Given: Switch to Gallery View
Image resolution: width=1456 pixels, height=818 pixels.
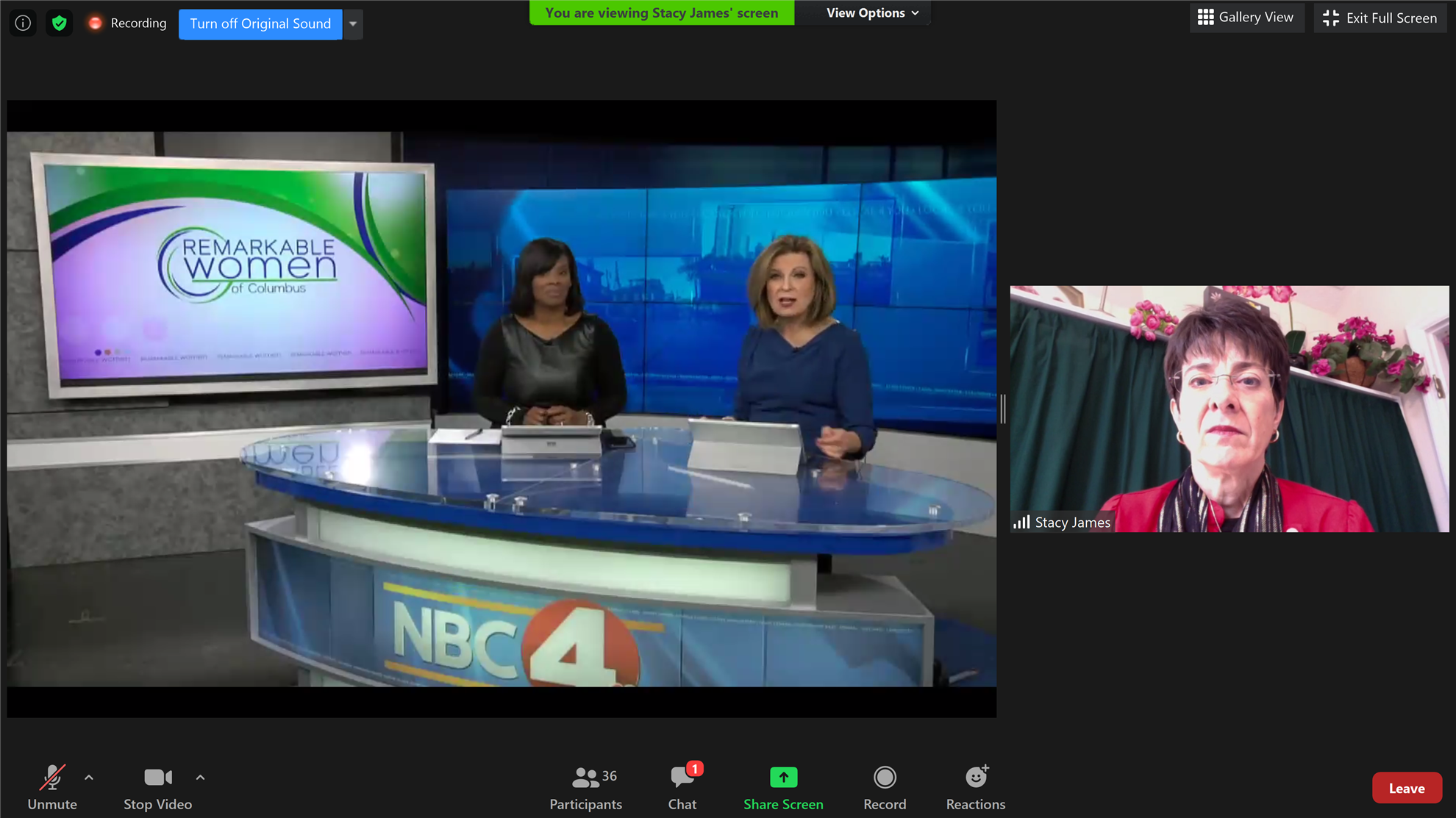Looking at the screenshot, I should (x=1246, y=18).
